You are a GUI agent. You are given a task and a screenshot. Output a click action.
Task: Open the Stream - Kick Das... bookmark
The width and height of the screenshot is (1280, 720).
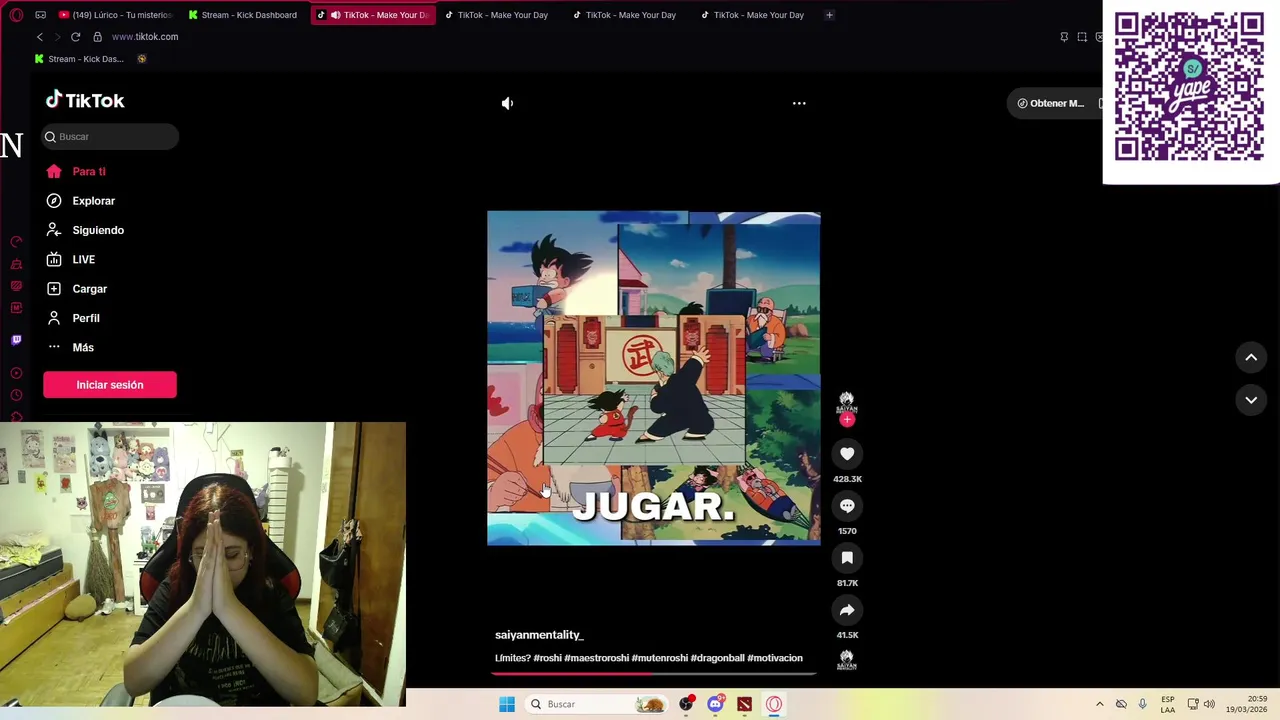(79, 59)
